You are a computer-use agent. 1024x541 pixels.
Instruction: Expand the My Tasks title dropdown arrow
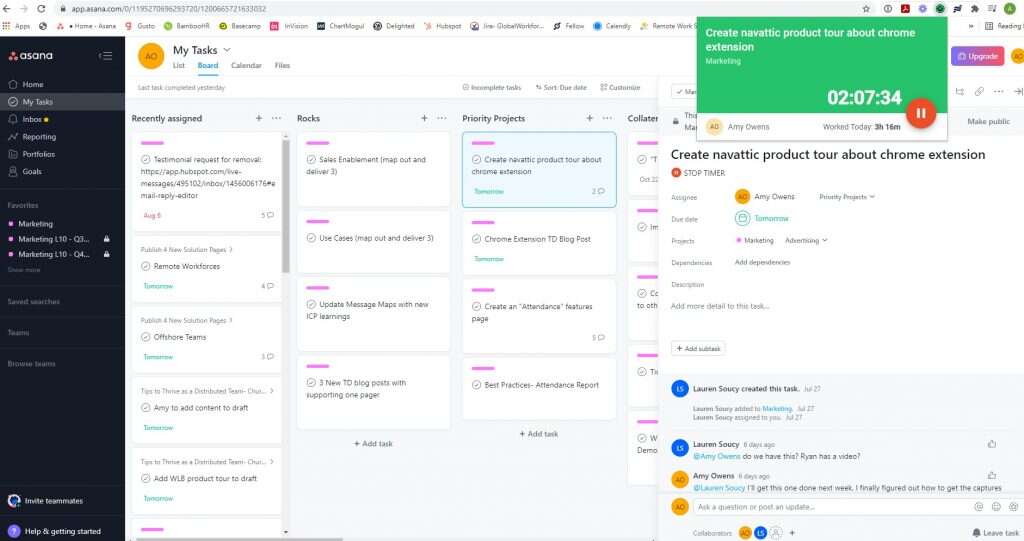(227, 50)
